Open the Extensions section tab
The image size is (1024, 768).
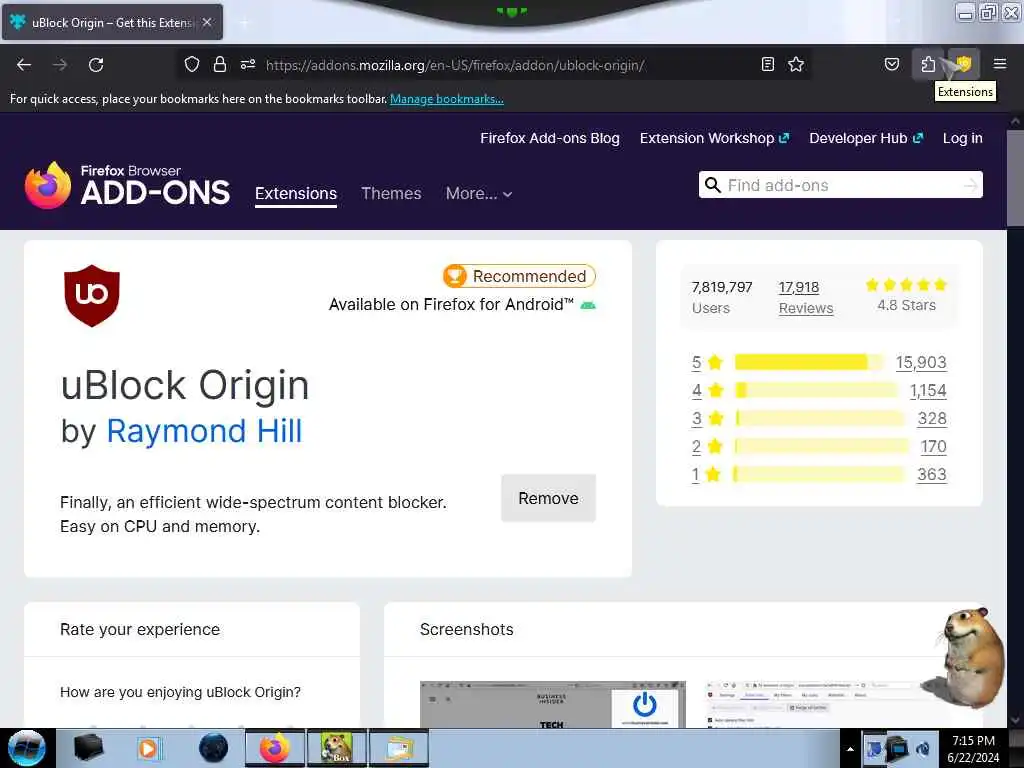(296, 193)
